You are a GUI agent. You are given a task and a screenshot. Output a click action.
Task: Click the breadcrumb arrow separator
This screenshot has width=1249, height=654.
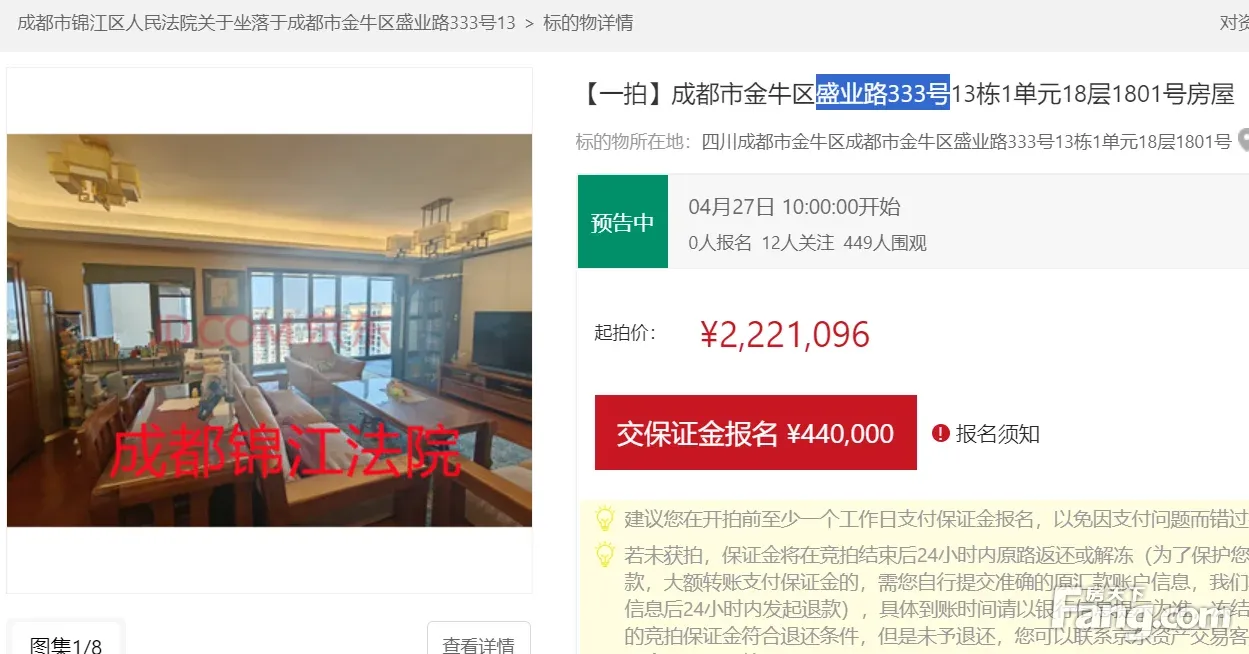click(x=530, y=22)
